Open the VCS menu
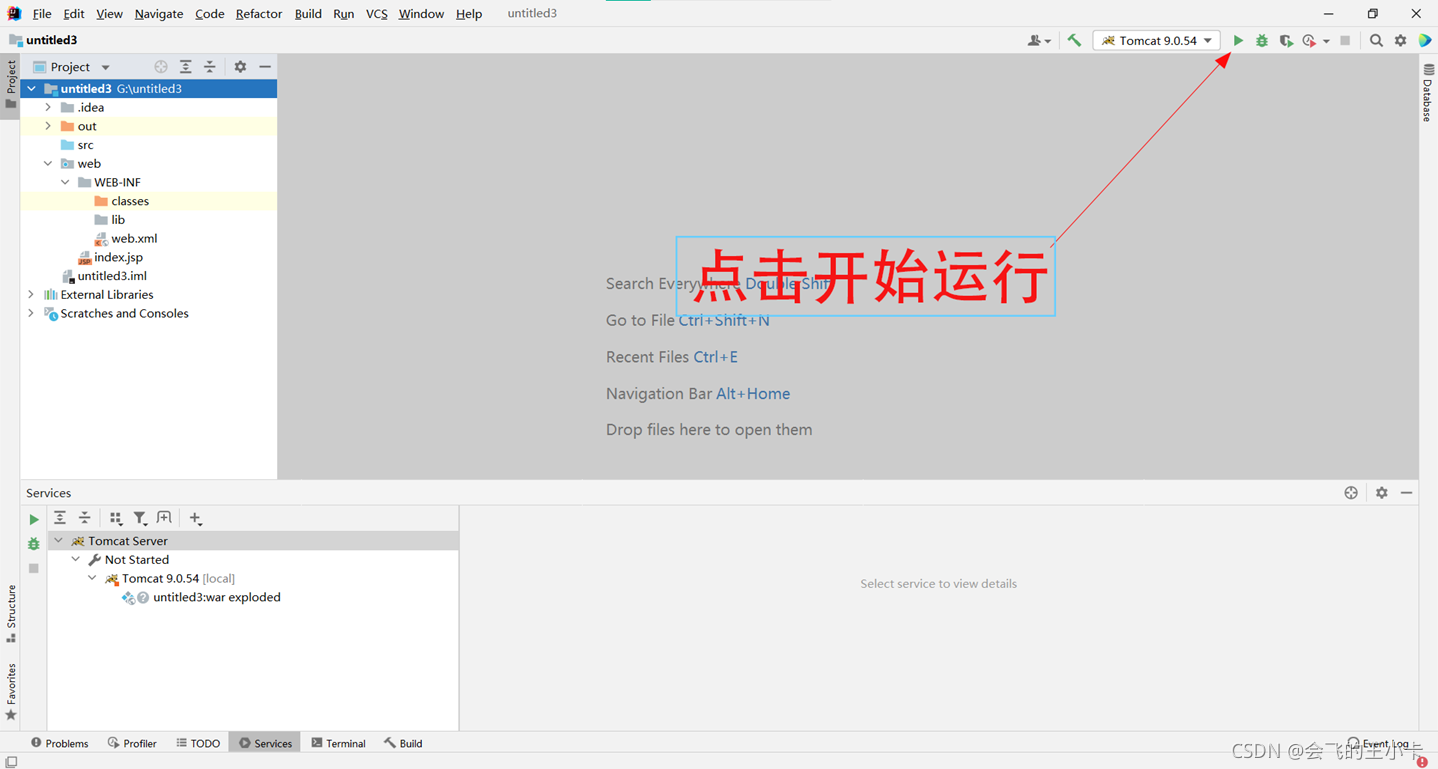This screenshot has width=1438, height=769. tap(377, 14)
